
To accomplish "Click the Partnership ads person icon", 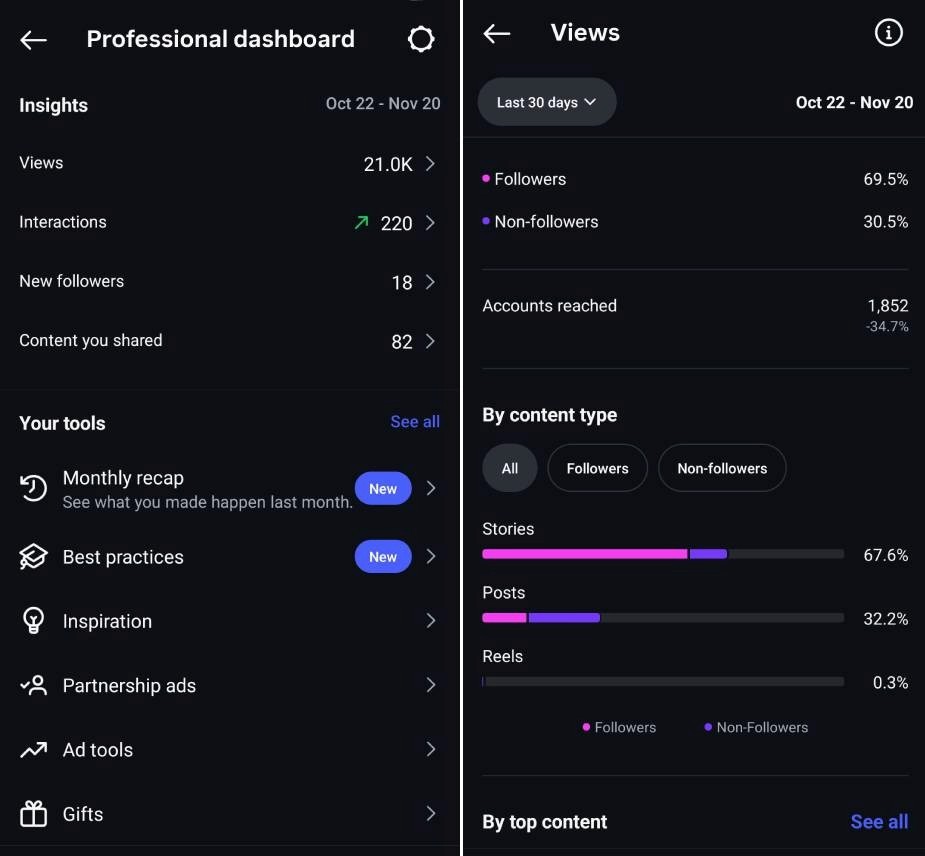I will point(34,685).
